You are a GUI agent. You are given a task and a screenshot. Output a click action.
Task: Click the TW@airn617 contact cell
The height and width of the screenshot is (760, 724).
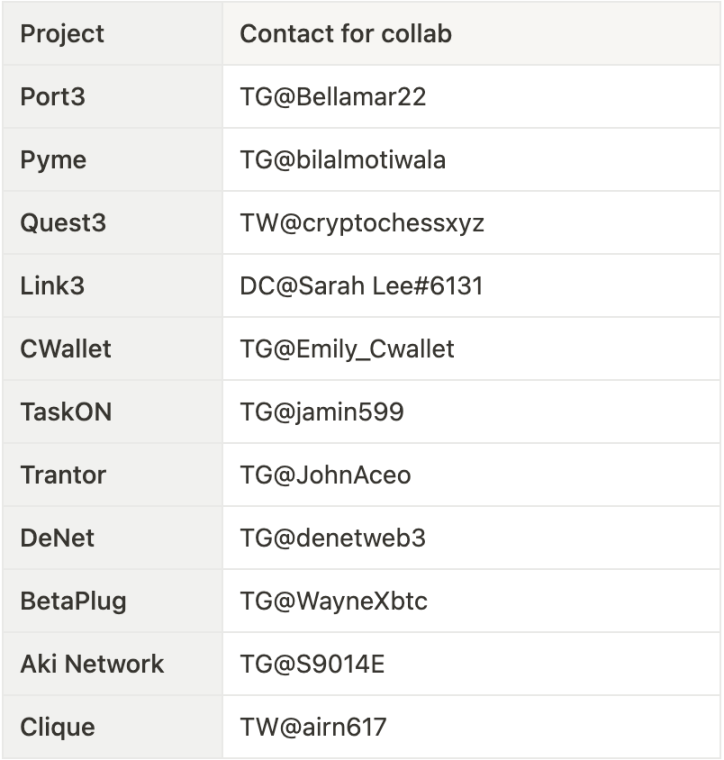point(312,727)
